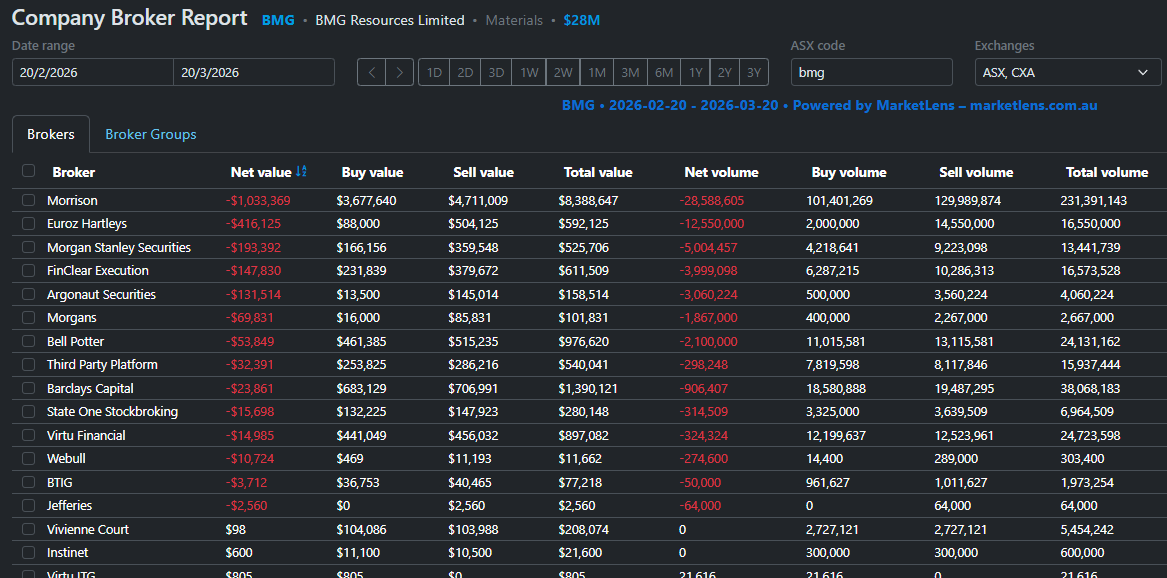The width and height of the screenshot is (1167, 578).
Task: Select the 3Y range button
Action: click(x=754, y=72)
